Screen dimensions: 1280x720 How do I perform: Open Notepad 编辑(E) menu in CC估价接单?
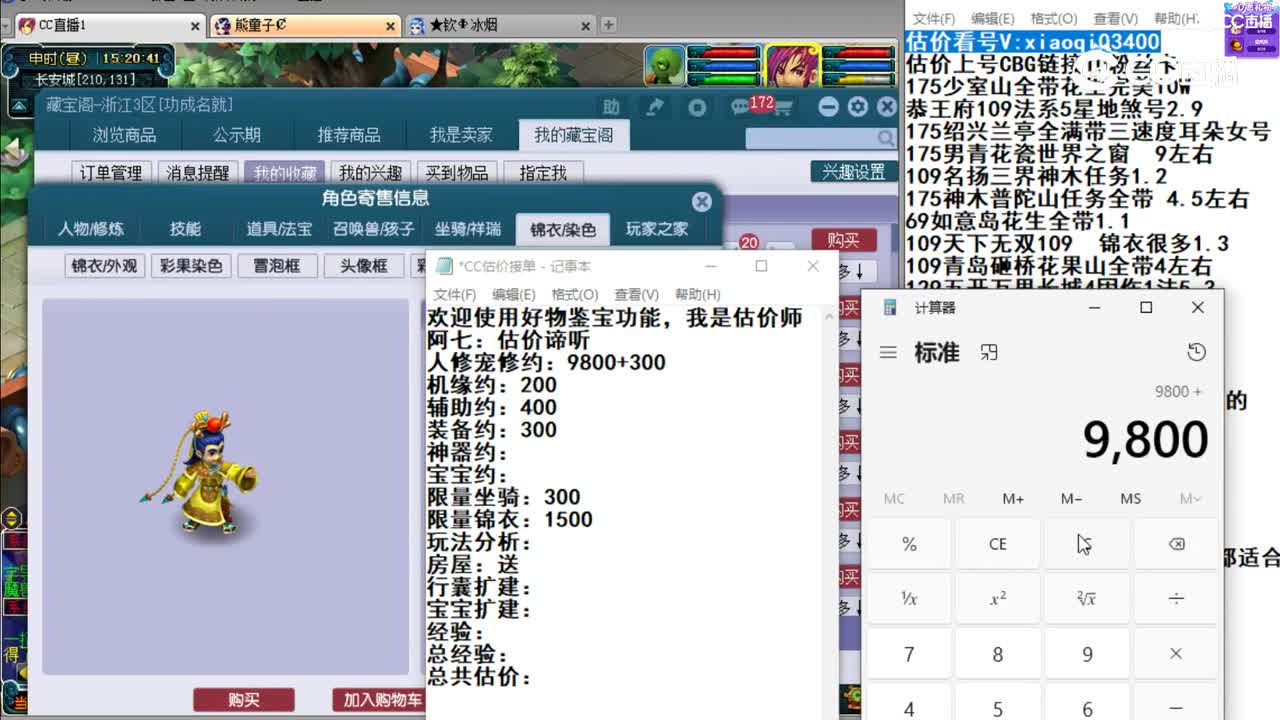[514, 294]
